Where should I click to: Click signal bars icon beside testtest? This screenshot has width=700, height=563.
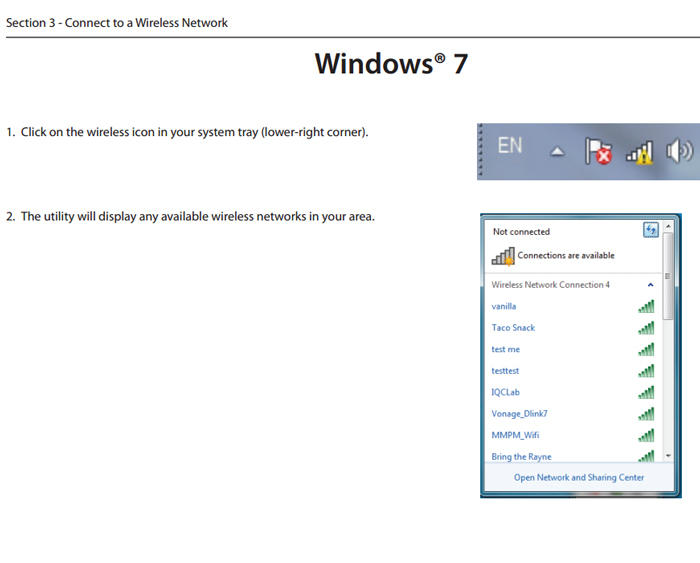(x=646, y=371)
